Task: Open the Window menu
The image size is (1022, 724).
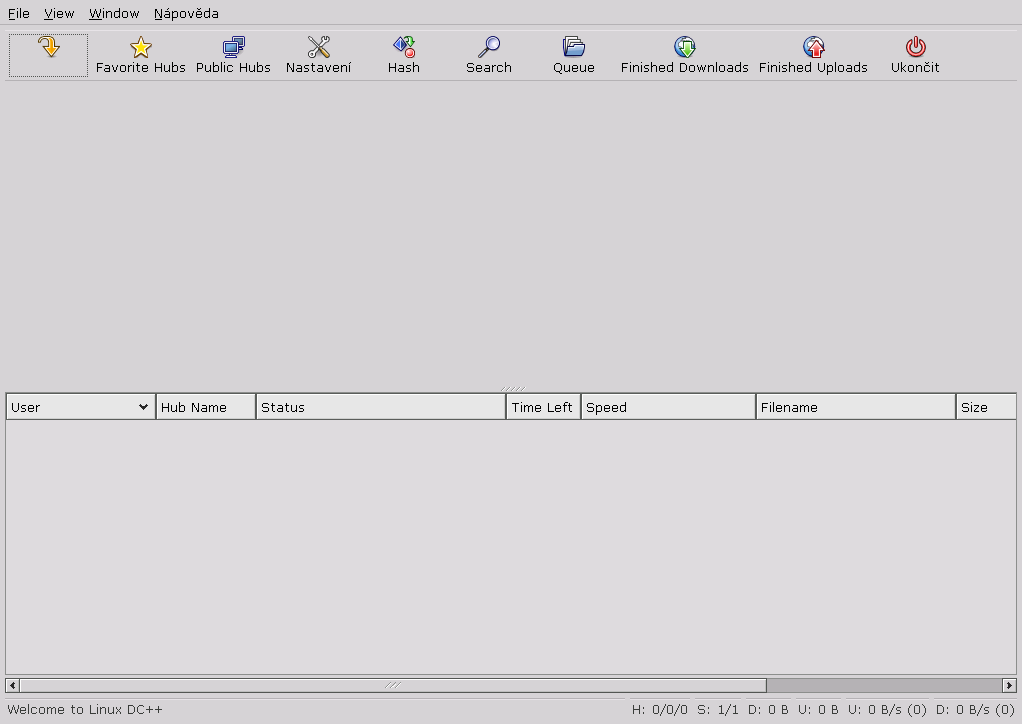Action: pyautogui.click(x=114, y=14)
